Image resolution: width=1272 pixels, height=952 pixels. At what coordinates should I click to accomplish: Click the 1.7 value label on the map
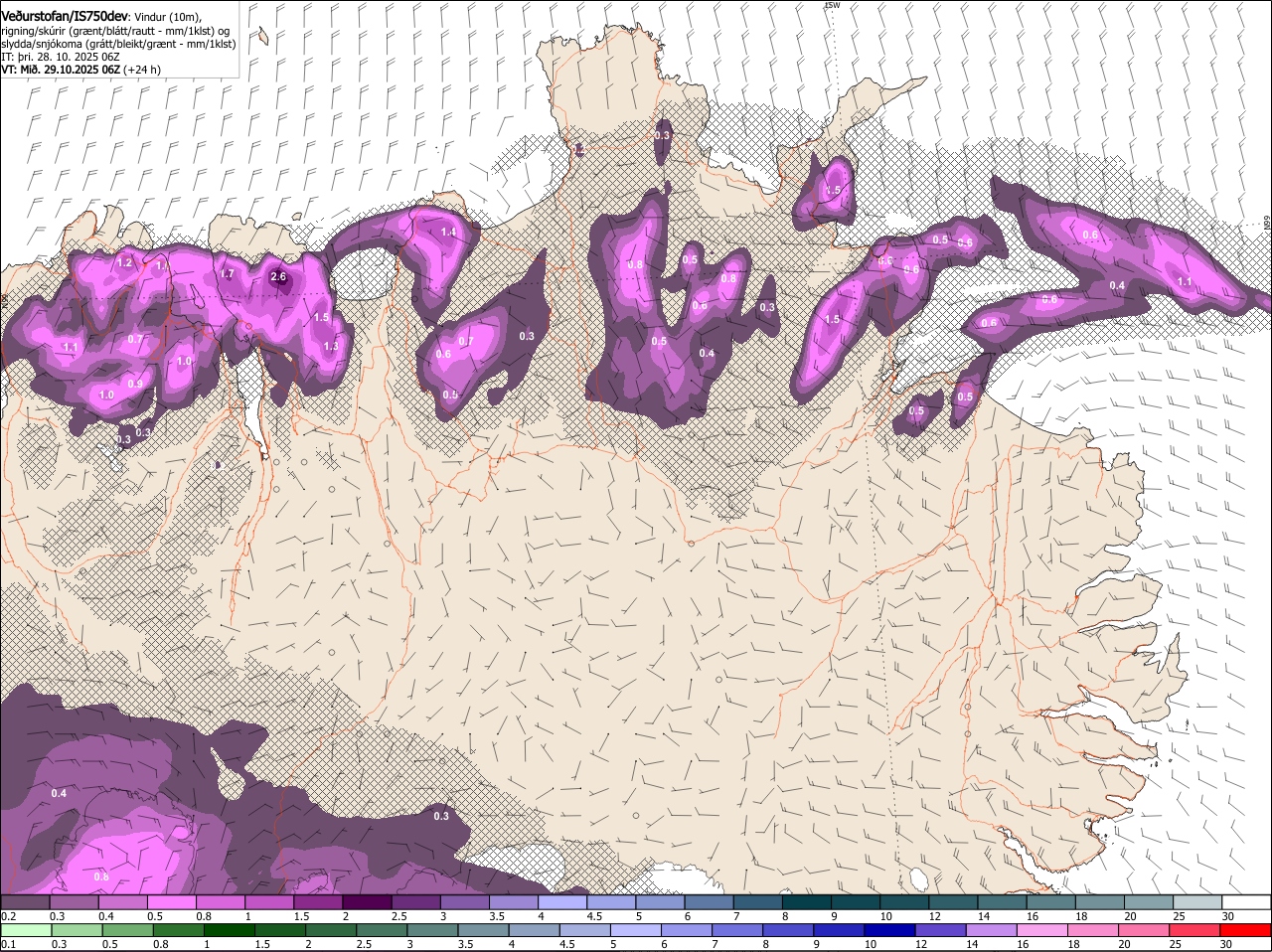(x=227, y=273)
